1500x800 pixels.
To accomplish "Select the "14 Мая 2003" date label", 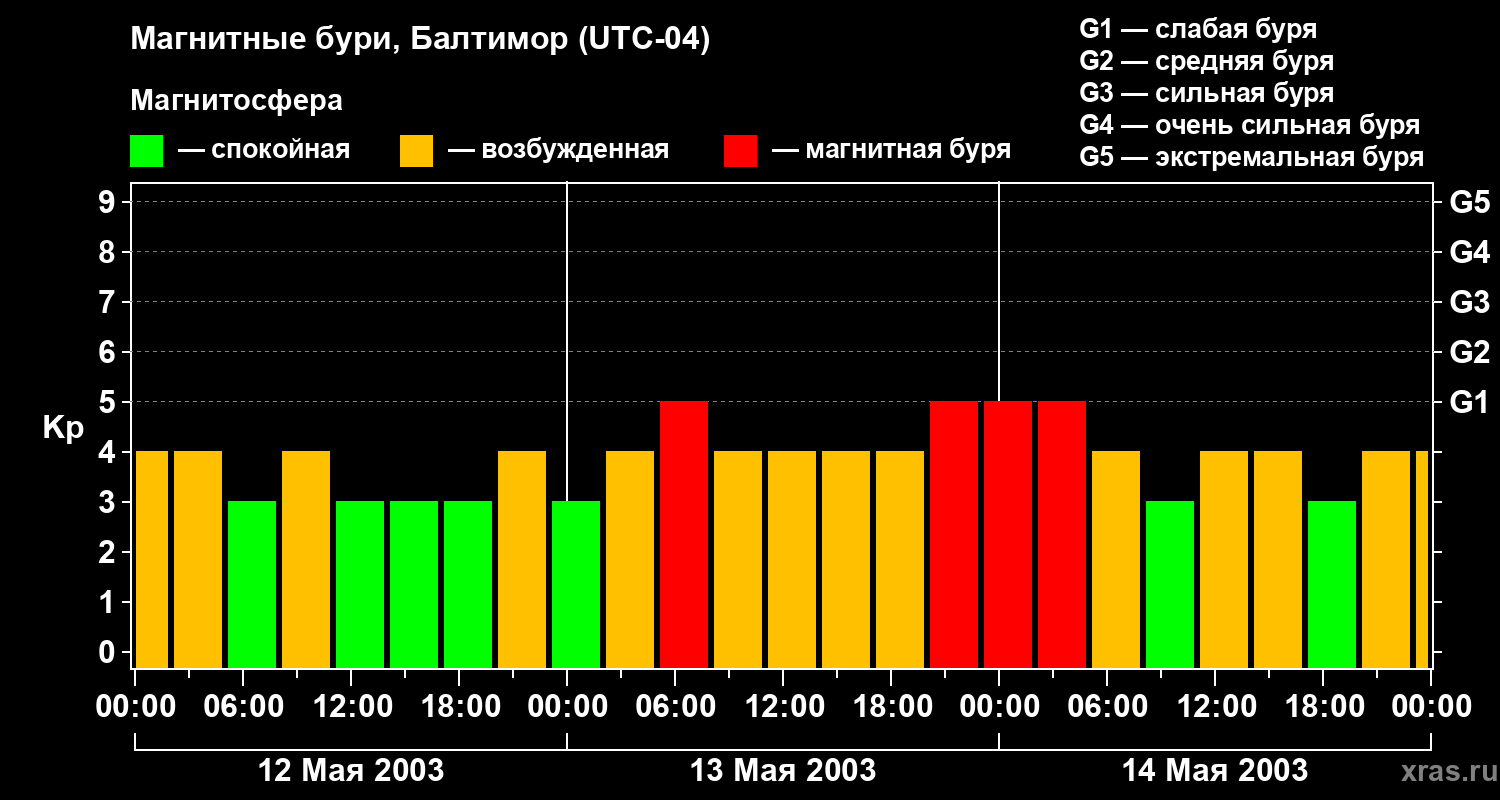I will 1215,770.
